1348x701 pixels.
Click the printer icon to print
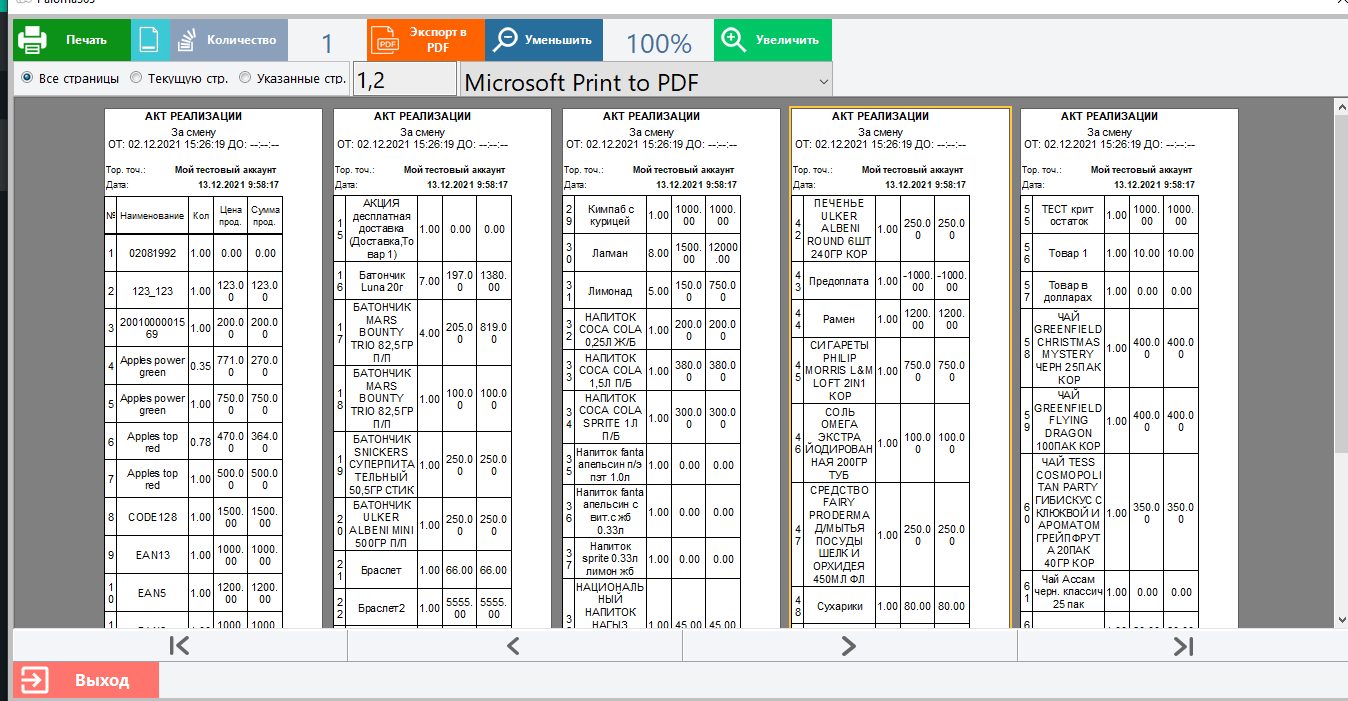32,40
